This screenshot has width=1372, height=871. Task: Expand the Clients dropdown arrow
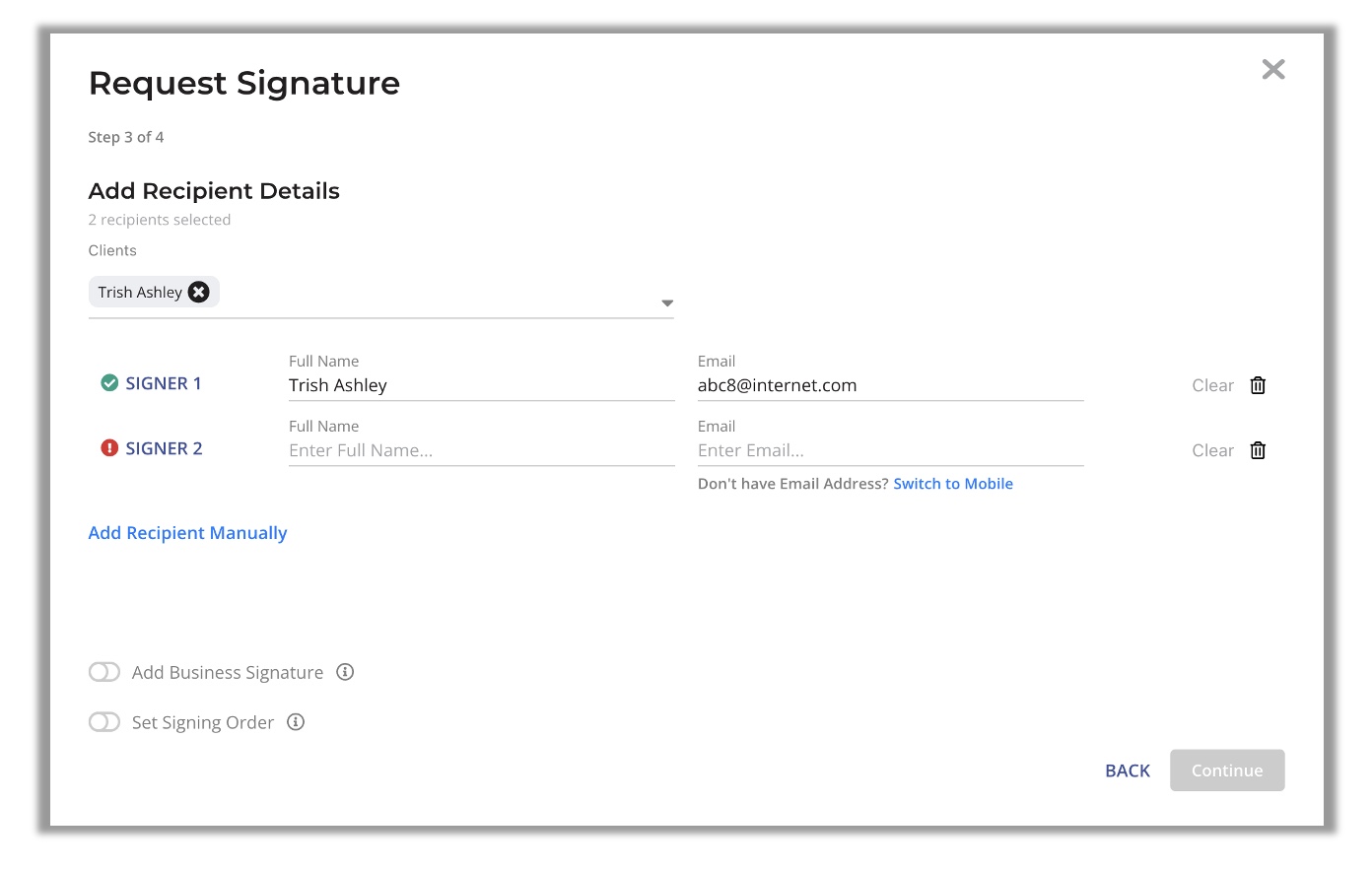tap(667, 303)
